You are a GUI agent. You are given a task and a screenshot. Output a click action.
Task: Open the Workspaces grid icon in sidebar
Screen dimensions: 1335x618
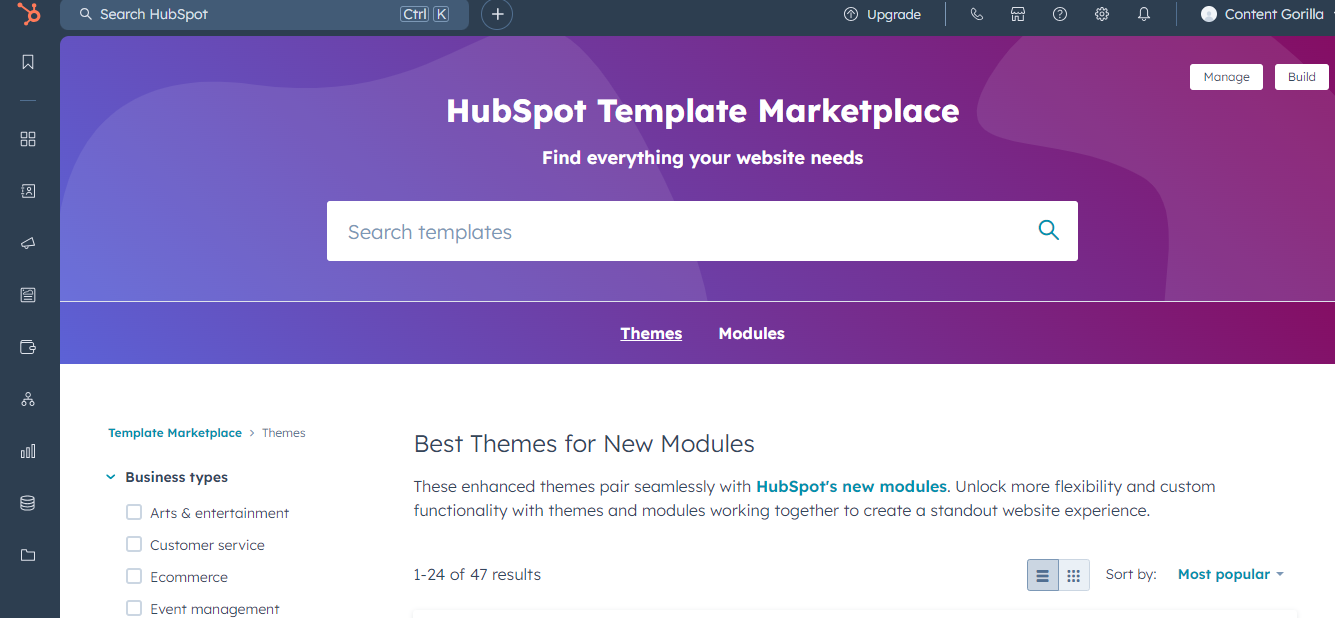28,139
